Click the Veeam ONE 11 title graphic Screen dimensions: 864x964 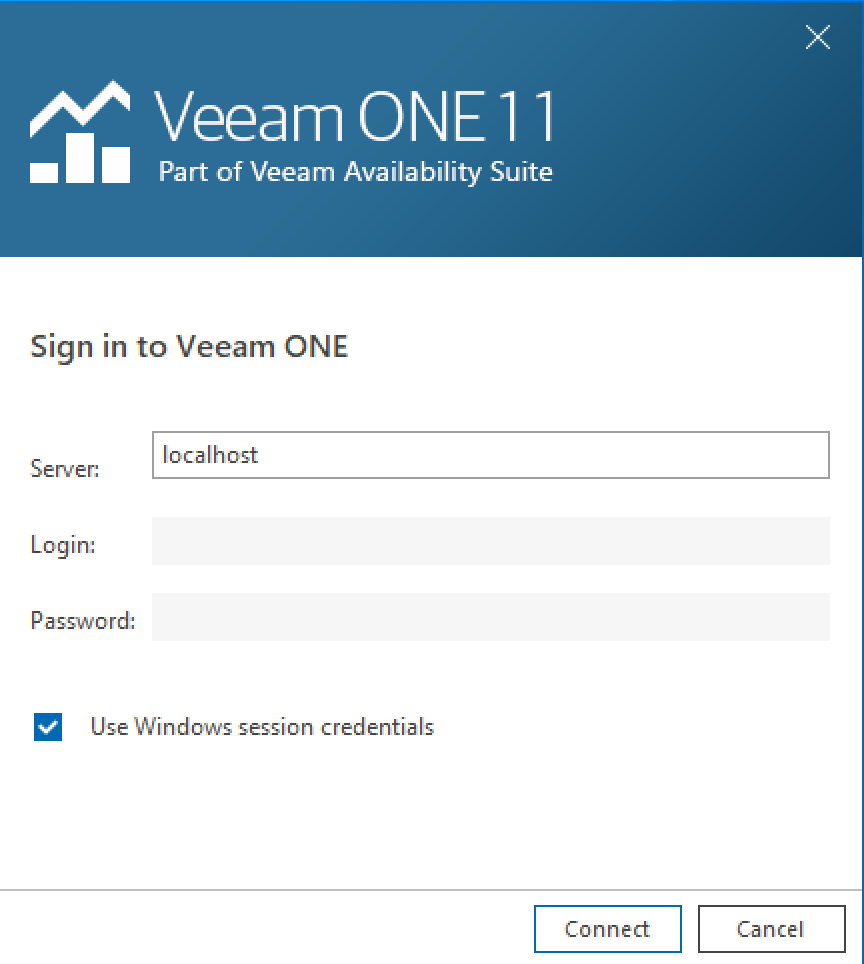click(x=355, y=115)
